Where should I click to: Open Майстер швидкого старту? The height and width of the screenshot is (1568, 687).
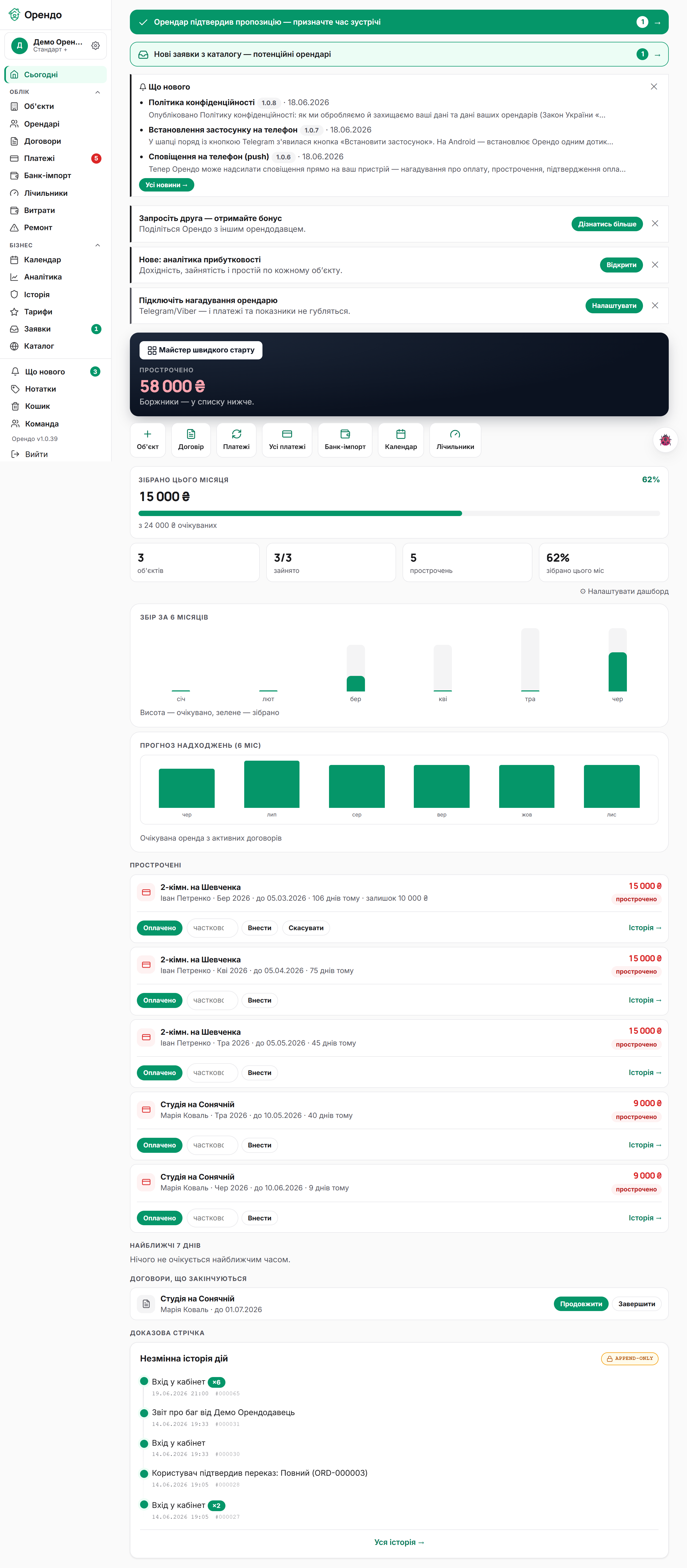coord(201,350)
